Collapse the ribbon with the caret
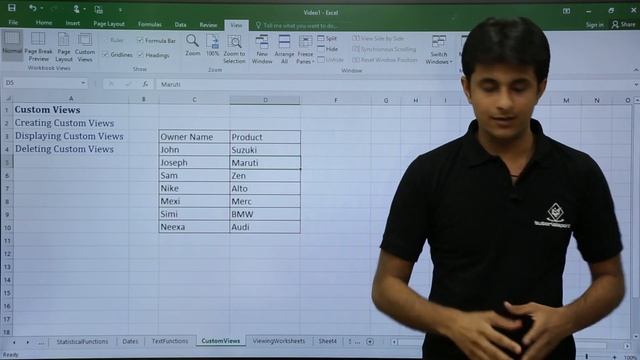 (636, 70)
